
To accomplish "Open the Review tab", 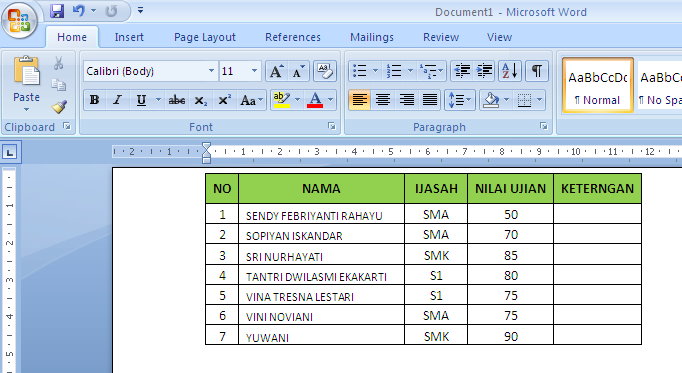I will point(441,37).
